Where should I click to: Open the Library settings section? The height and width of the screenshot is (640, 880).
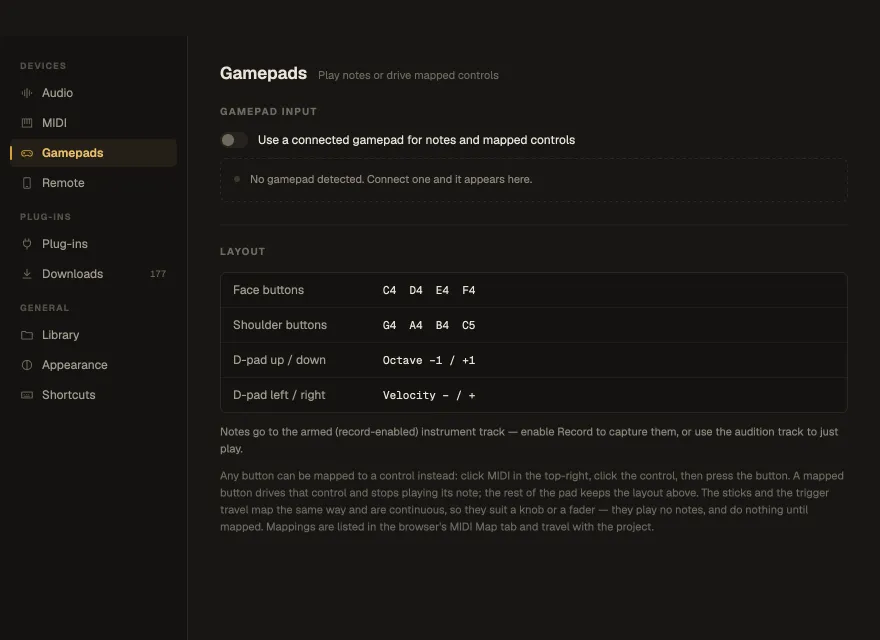pyautogui.click(x=94, y=335)
